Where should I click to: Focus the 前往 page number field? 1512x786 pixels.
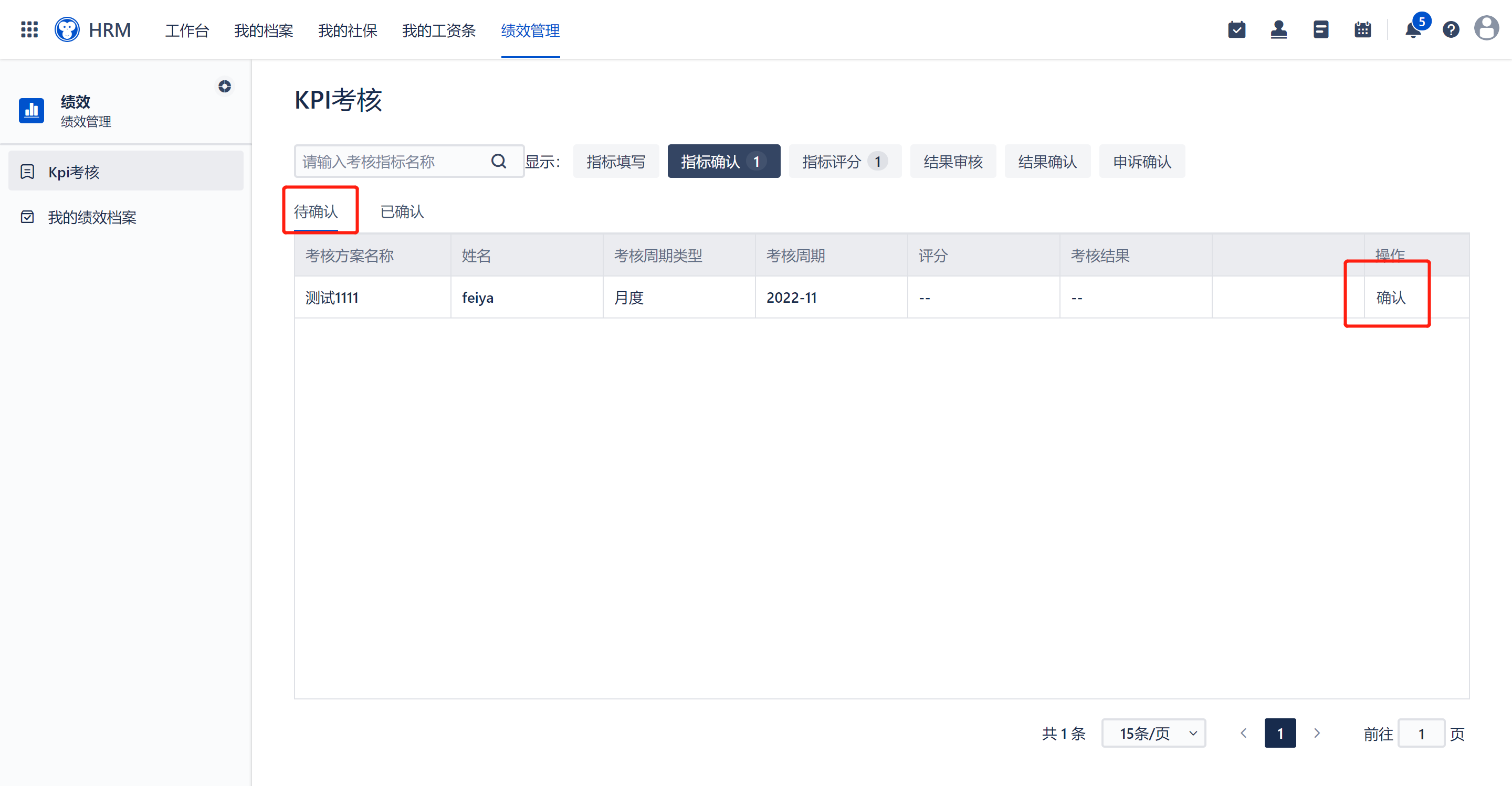(x=1421, y=732)
